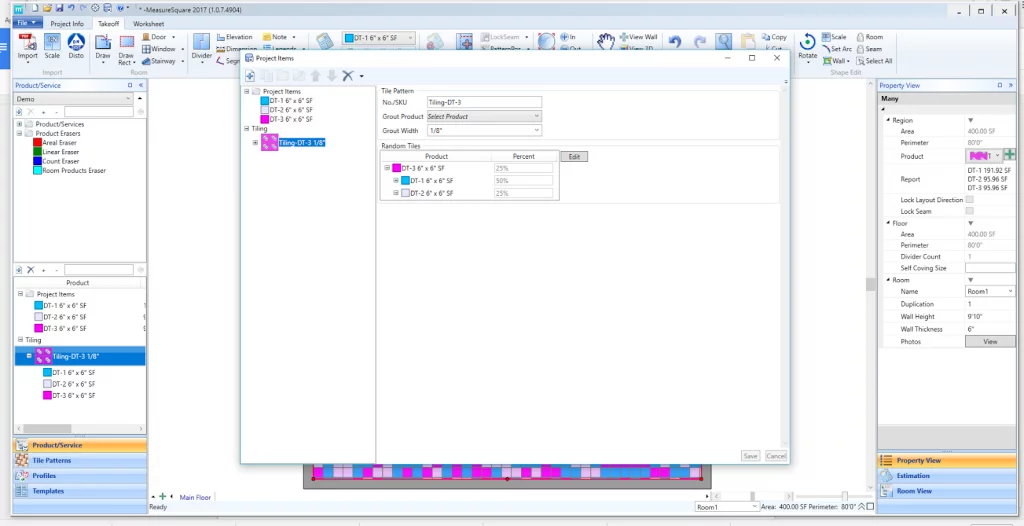Expand the Tiling-DT-3 1/8" tree node in dialog

tap(256, 142)
